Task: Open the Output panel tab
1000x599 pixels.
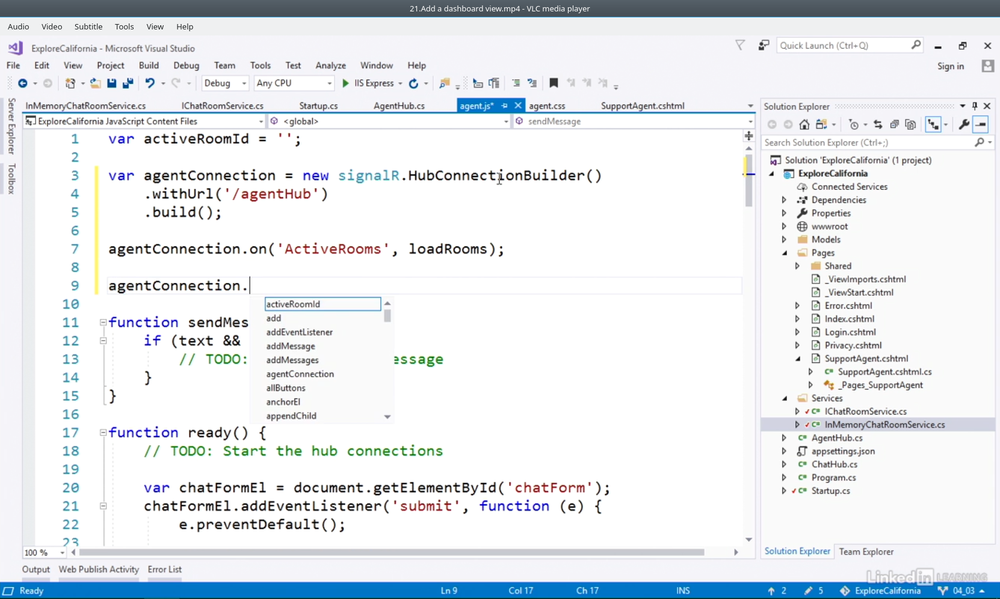Action: 36,570
